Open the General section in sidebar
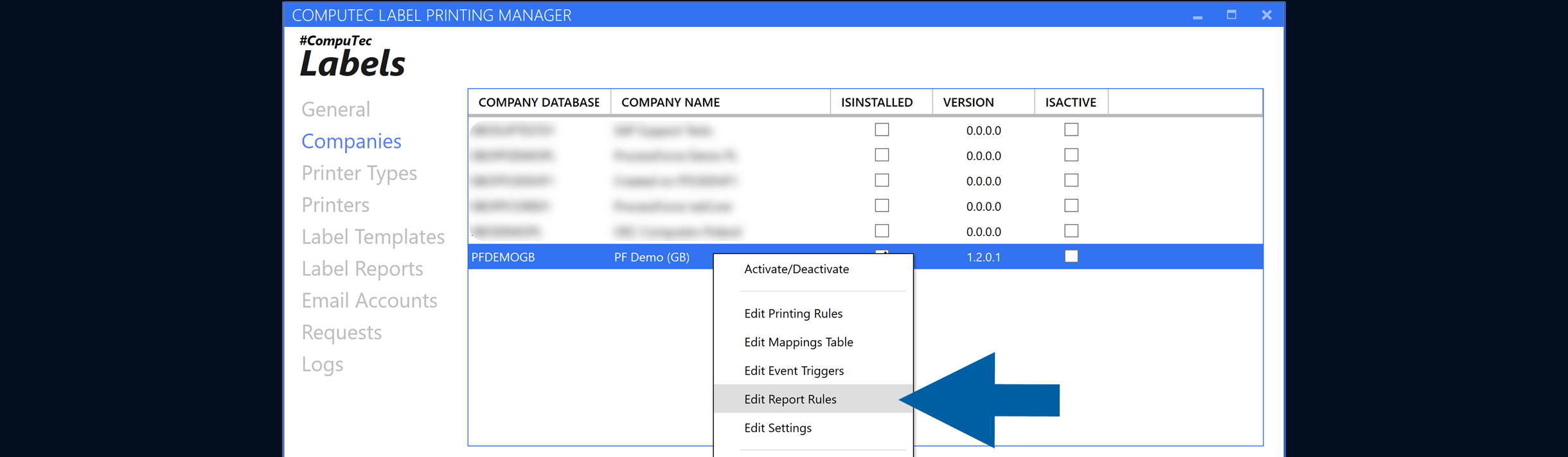This screenshot has width=1568, height=457. tap(335, 109)
